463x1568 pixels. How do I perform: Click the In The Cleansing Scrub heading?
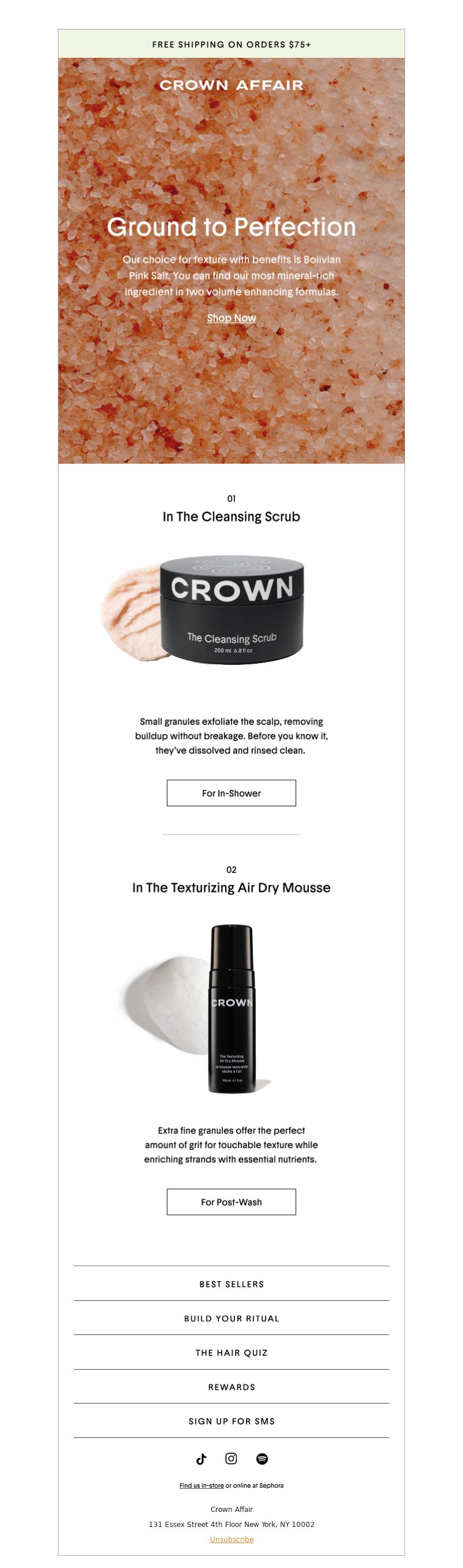point(231,517)
